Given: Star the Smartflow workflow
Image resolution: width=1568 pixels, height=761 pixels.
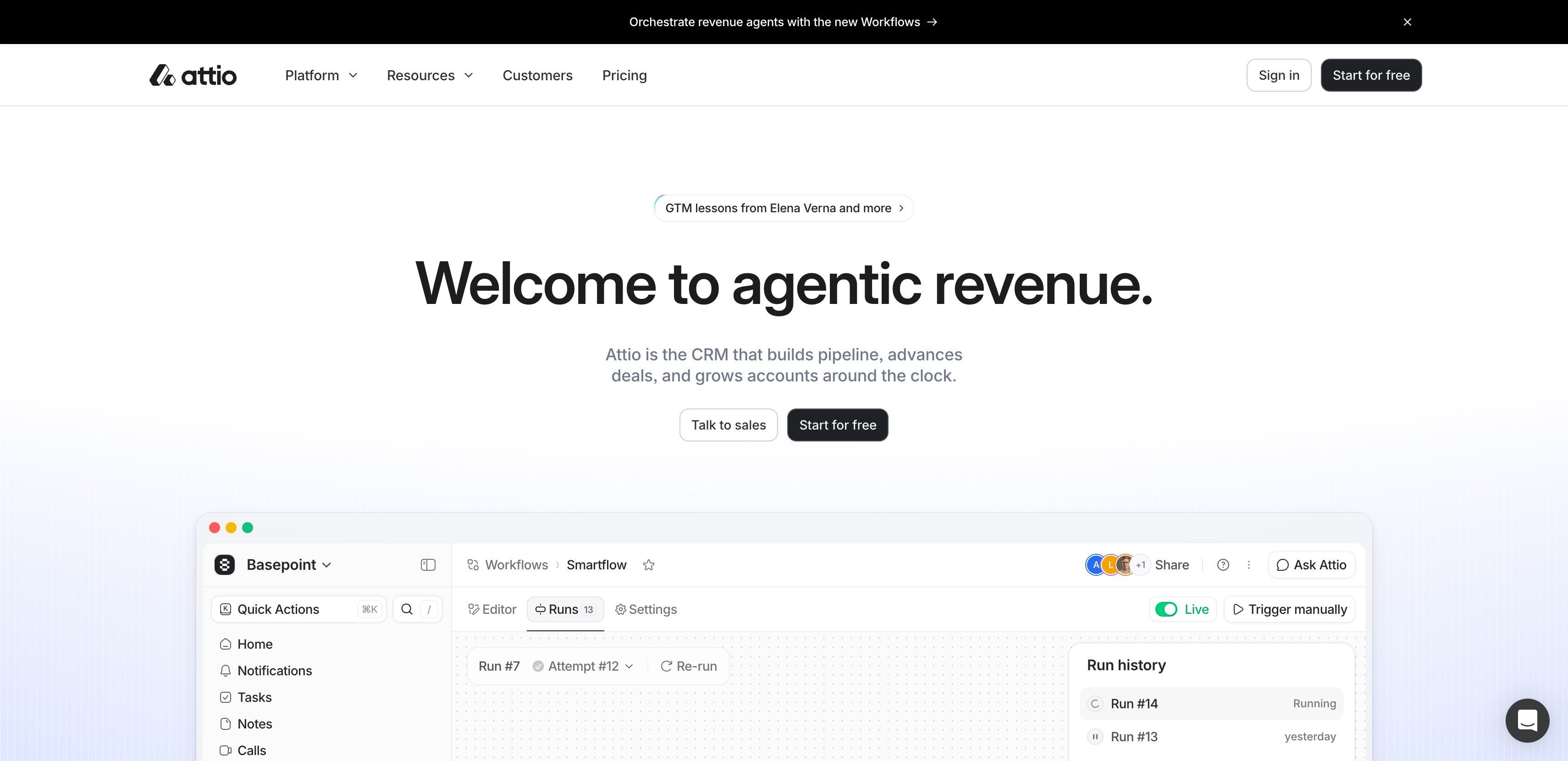Looking at the screenshot, I should click(x=649, y=565).
